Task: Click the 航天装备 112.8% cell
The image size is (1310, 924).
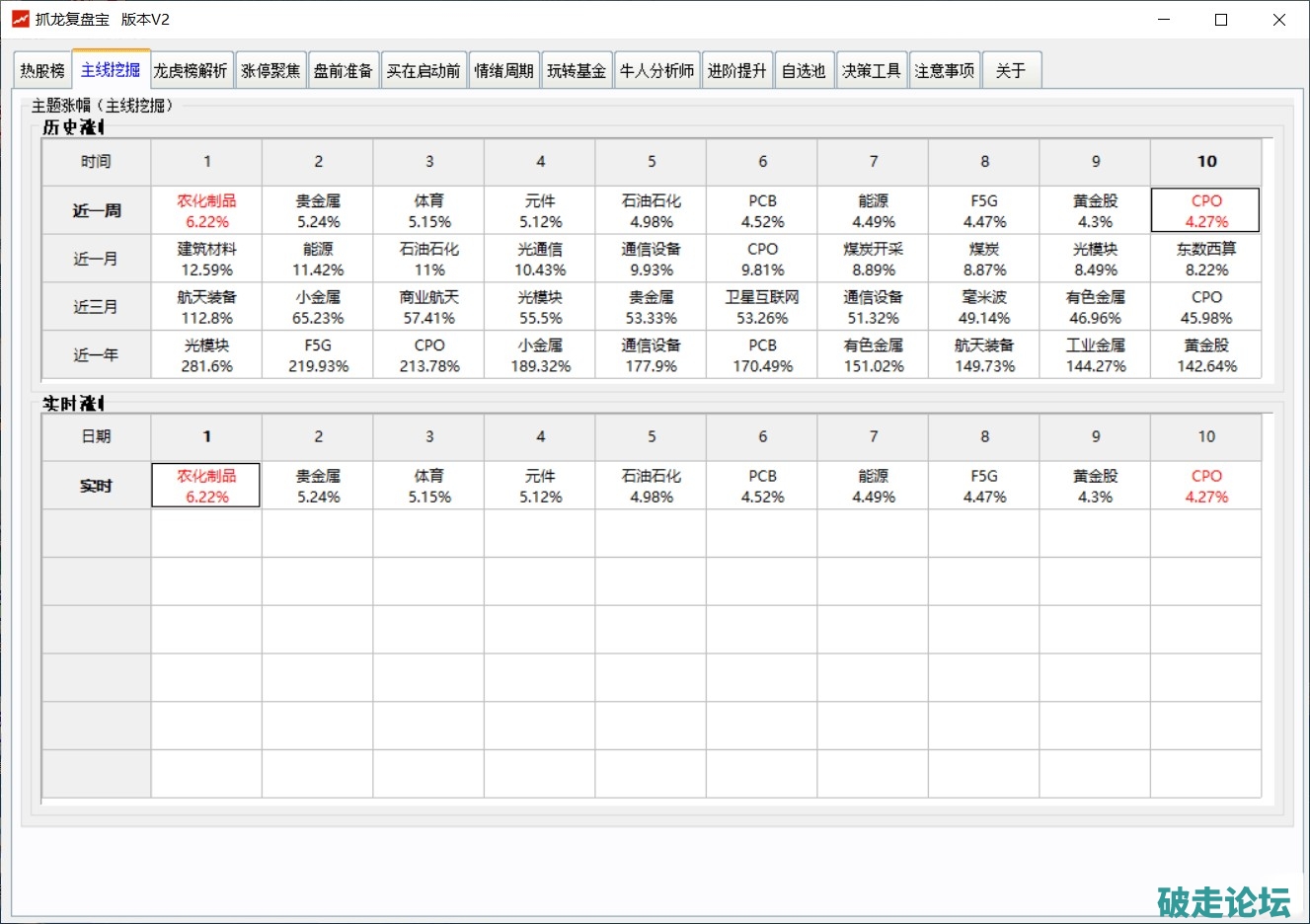Action: pos(206,307)
